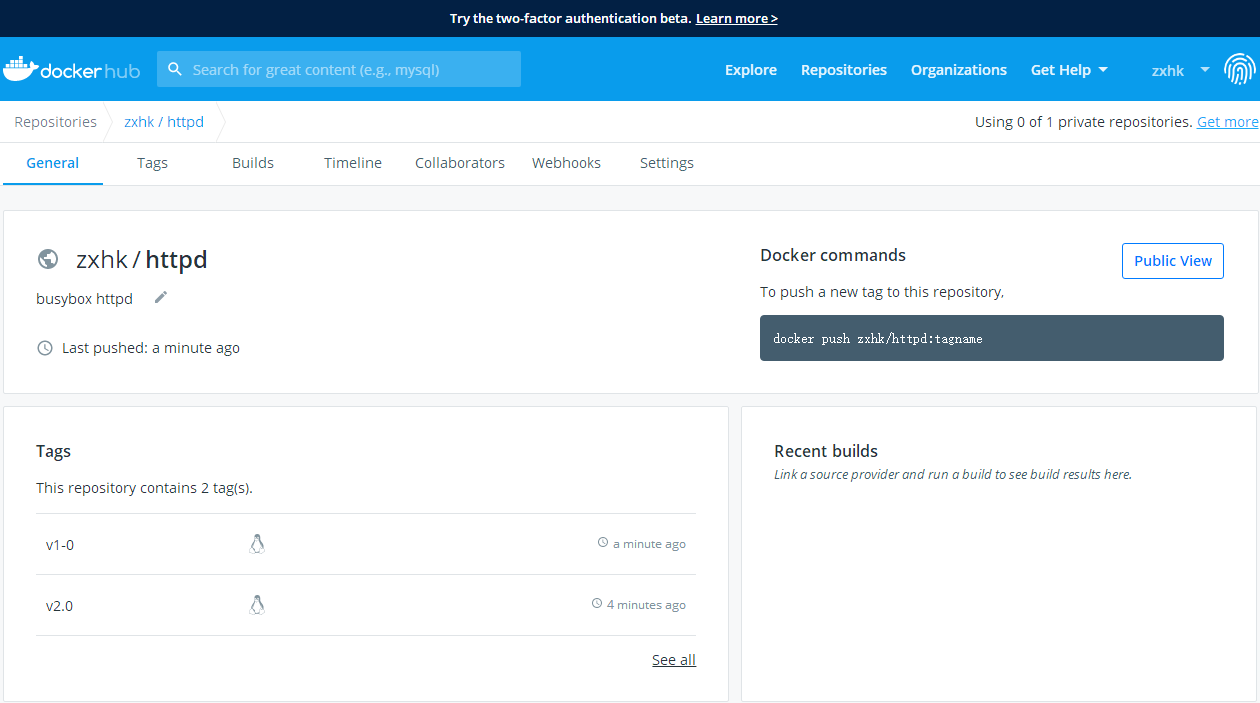Click the Recent builds heading
Image resolution: width=1260 pixels, height=703 pixels.
(826, 451)
